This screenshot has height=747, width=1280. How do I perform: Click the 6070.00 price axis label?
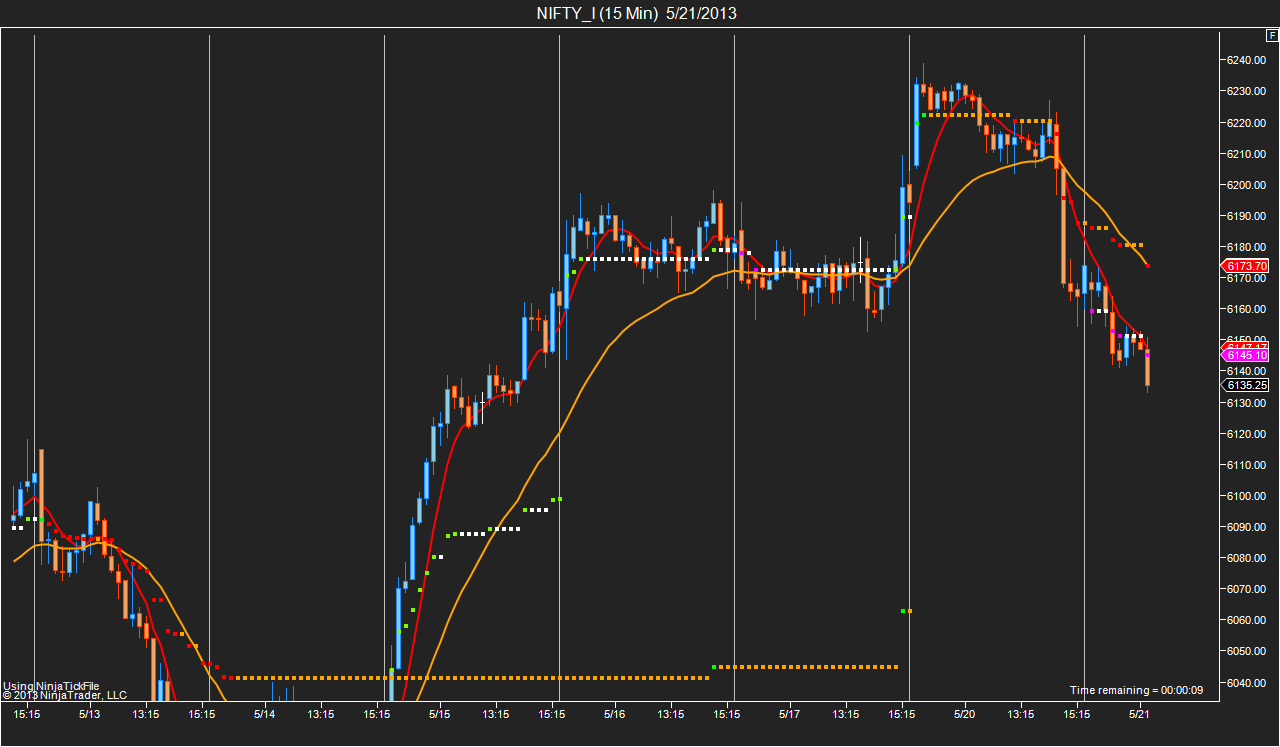pyautogui.click(x=1249, y=589)
